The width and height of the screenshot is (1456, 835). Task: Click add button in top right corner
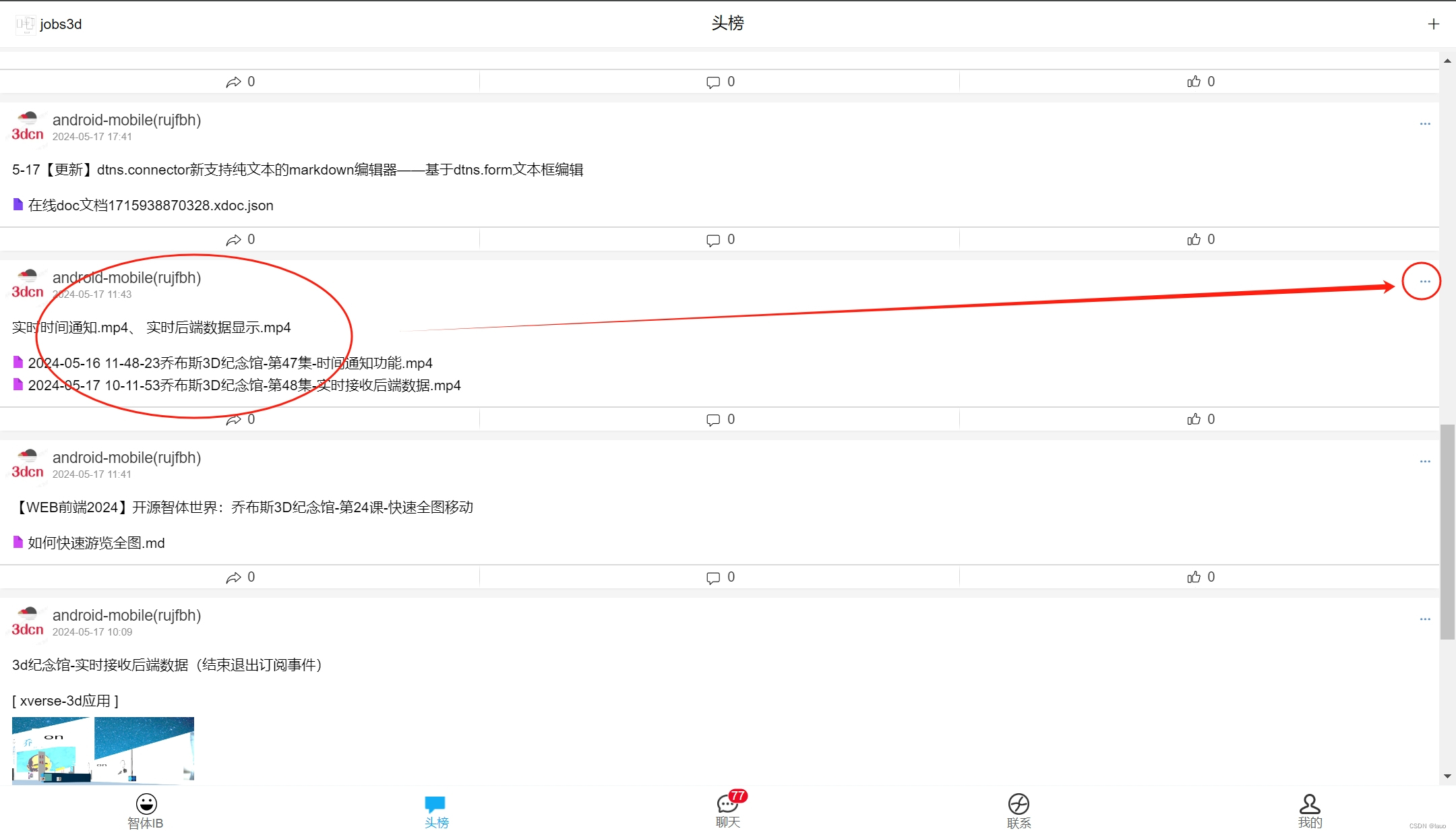pos(1434,24)
